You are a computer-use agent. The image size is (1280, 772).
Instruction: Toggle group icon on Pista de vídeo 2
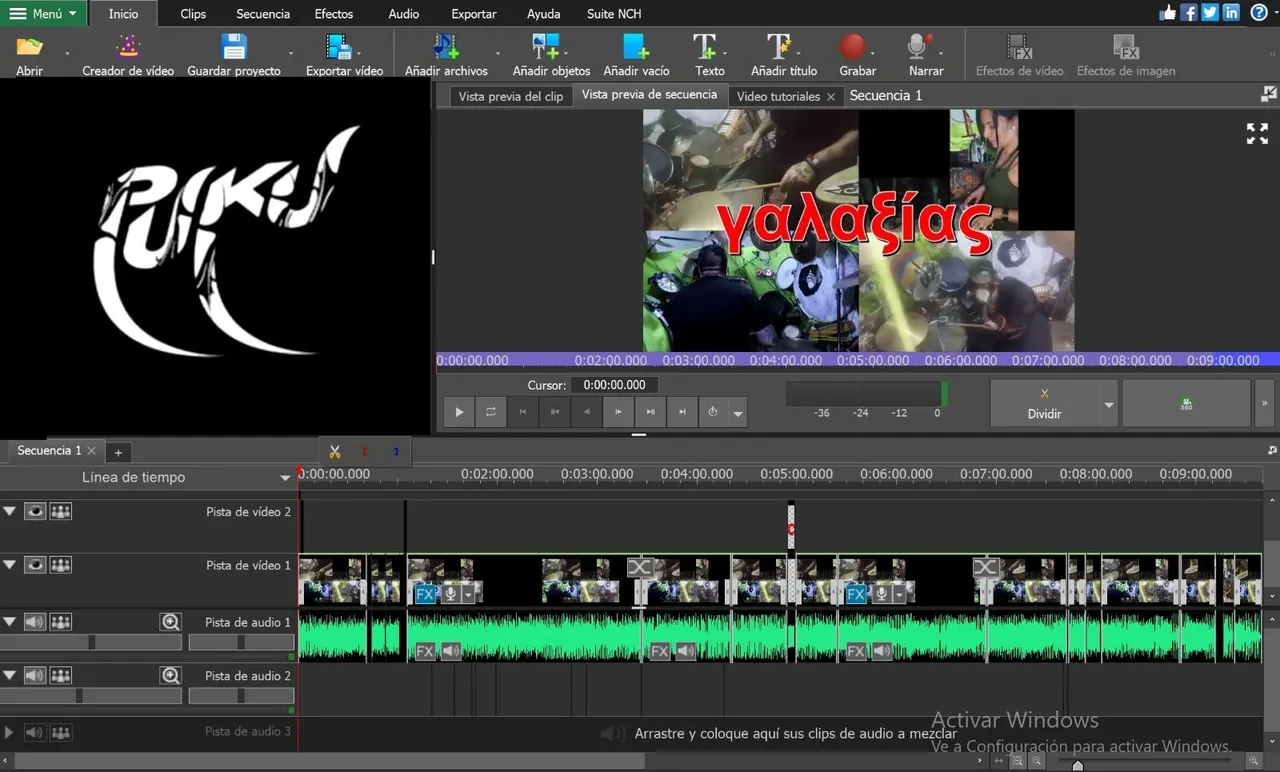coord(61,511)
